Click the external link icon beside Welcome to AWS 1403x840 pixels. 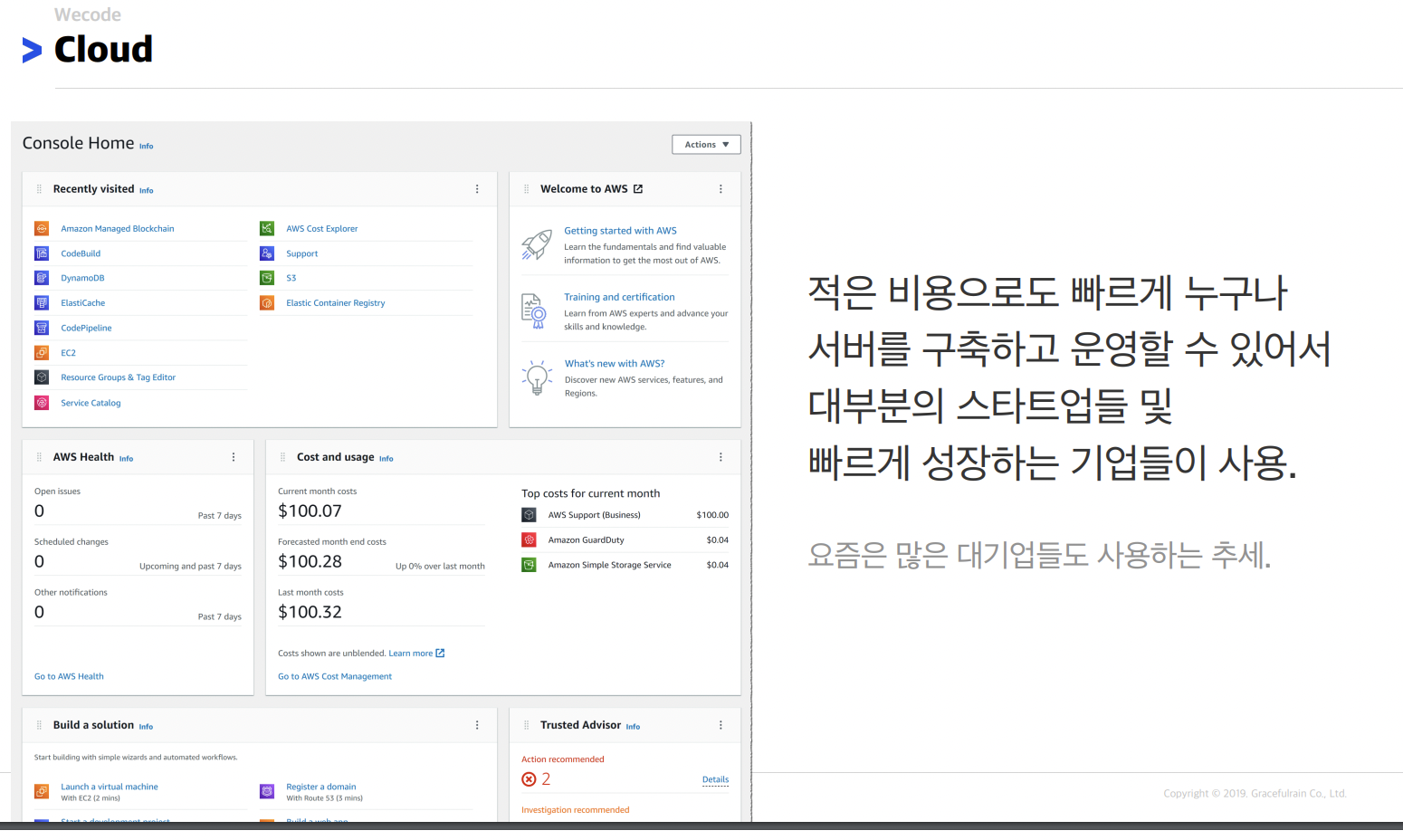[638, 189]
